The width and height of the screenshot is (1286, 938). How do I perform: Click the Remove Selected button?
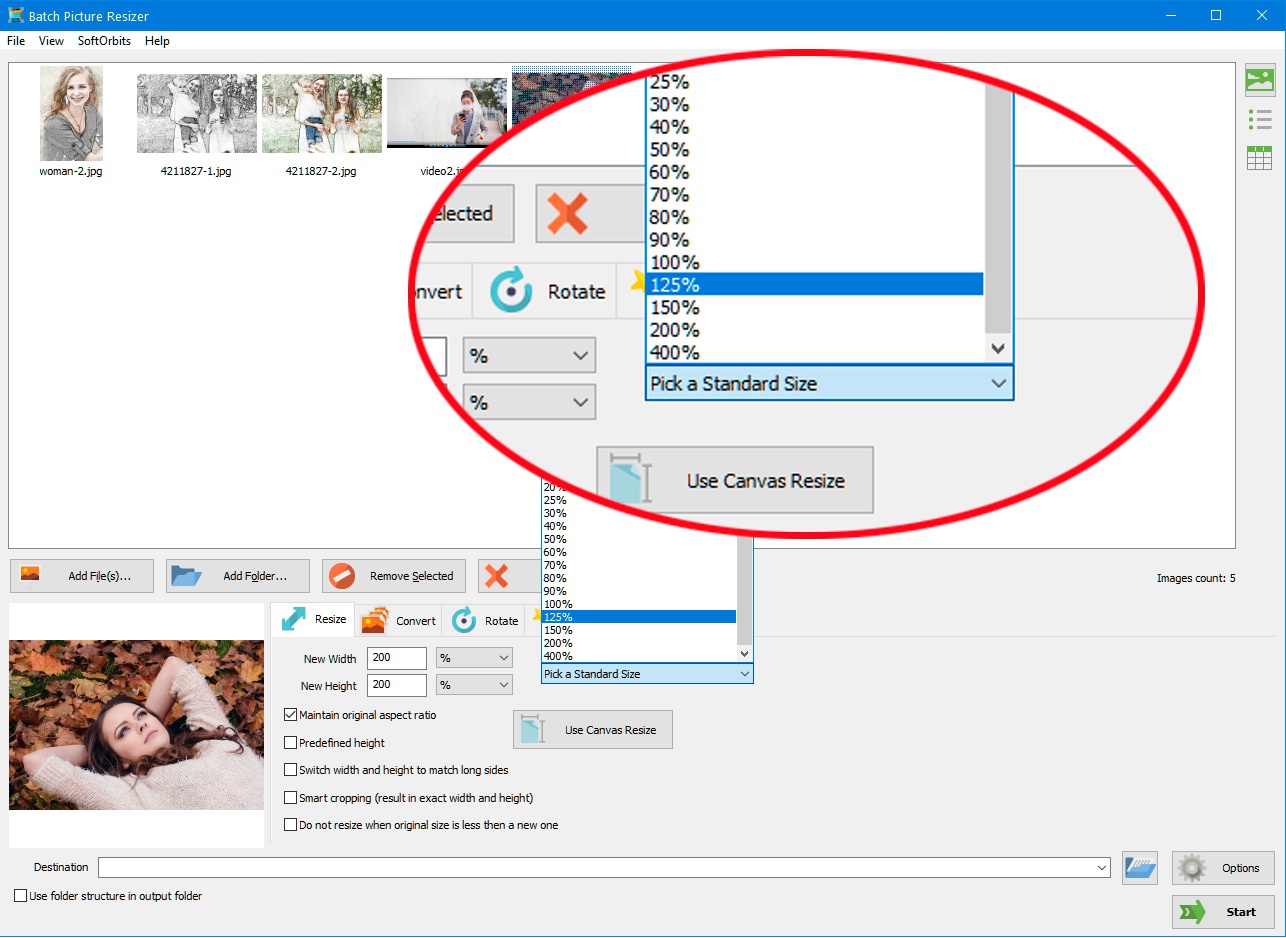[394, 576]
